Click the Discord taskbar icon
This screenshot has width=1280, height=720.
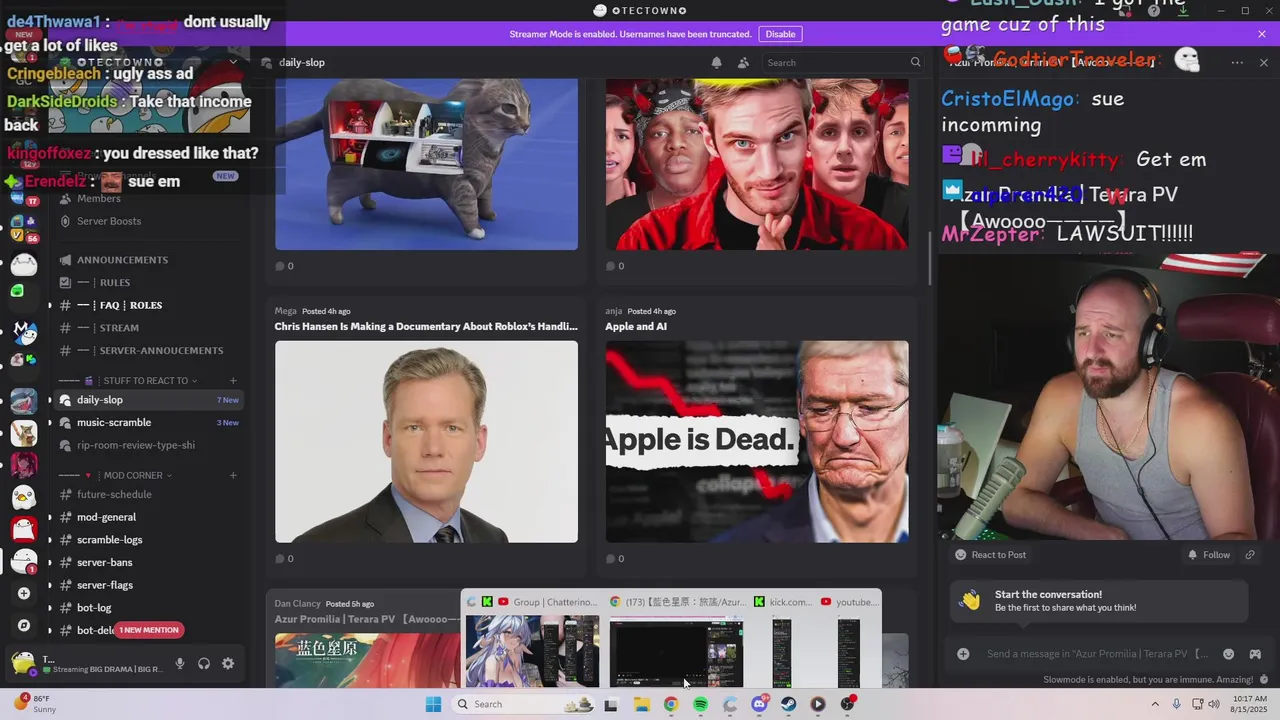(x=759, y=704)
